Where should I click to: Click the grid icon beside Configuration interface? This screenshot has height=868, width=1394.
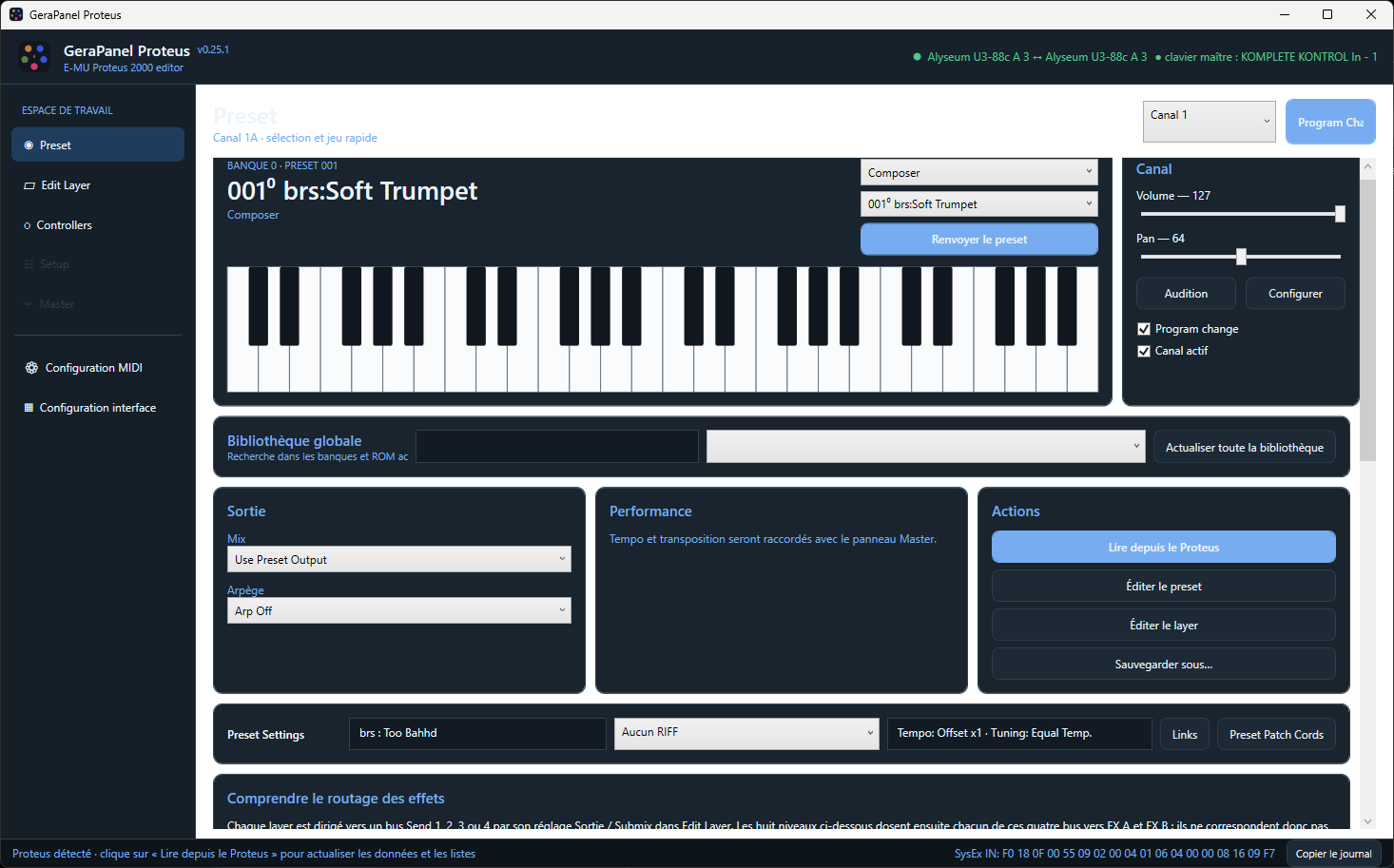tap(29, 408)
